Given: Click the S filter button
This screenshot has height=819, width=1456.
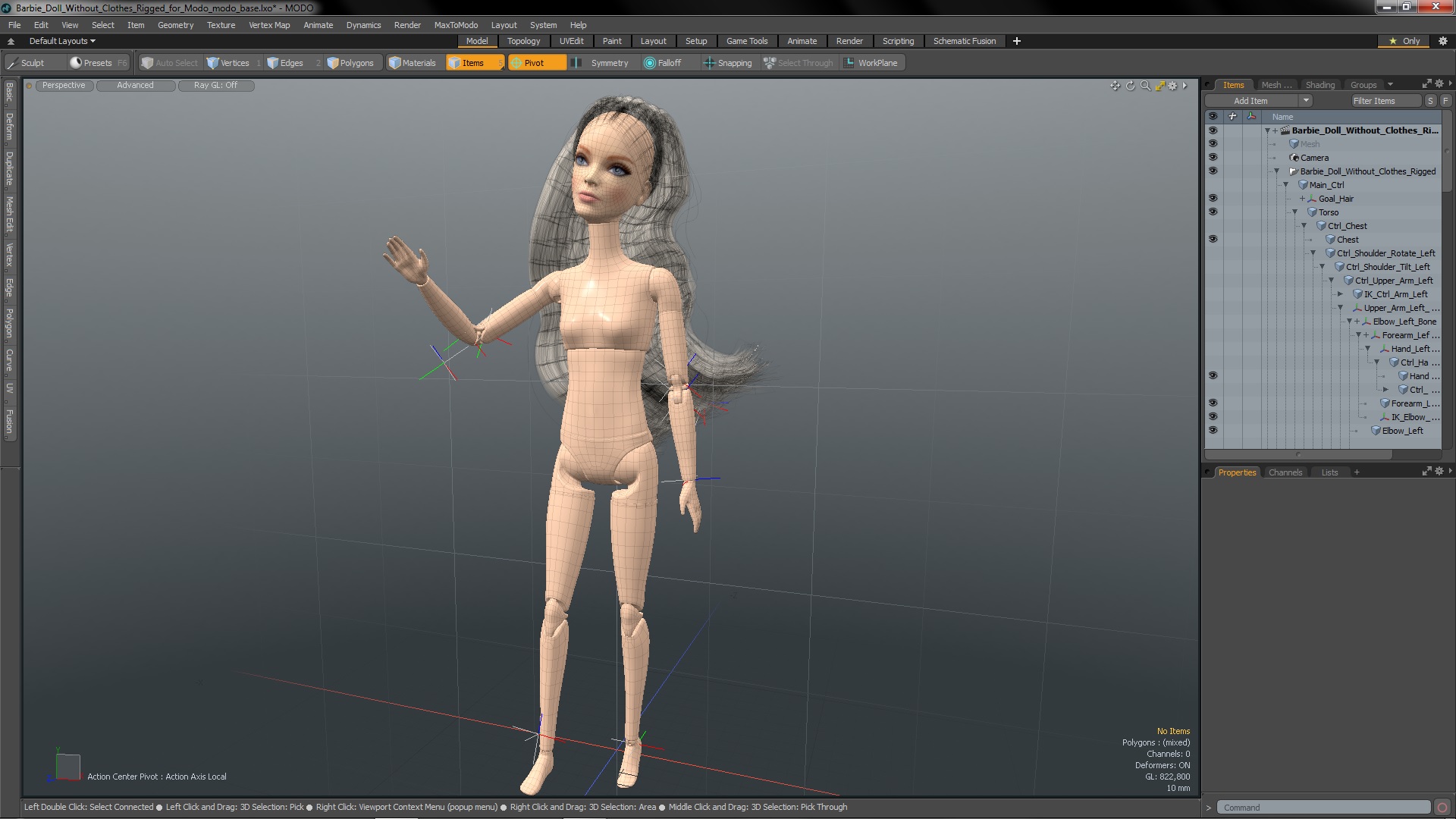Looking at the screenshot, I should tap(1430, 101).
